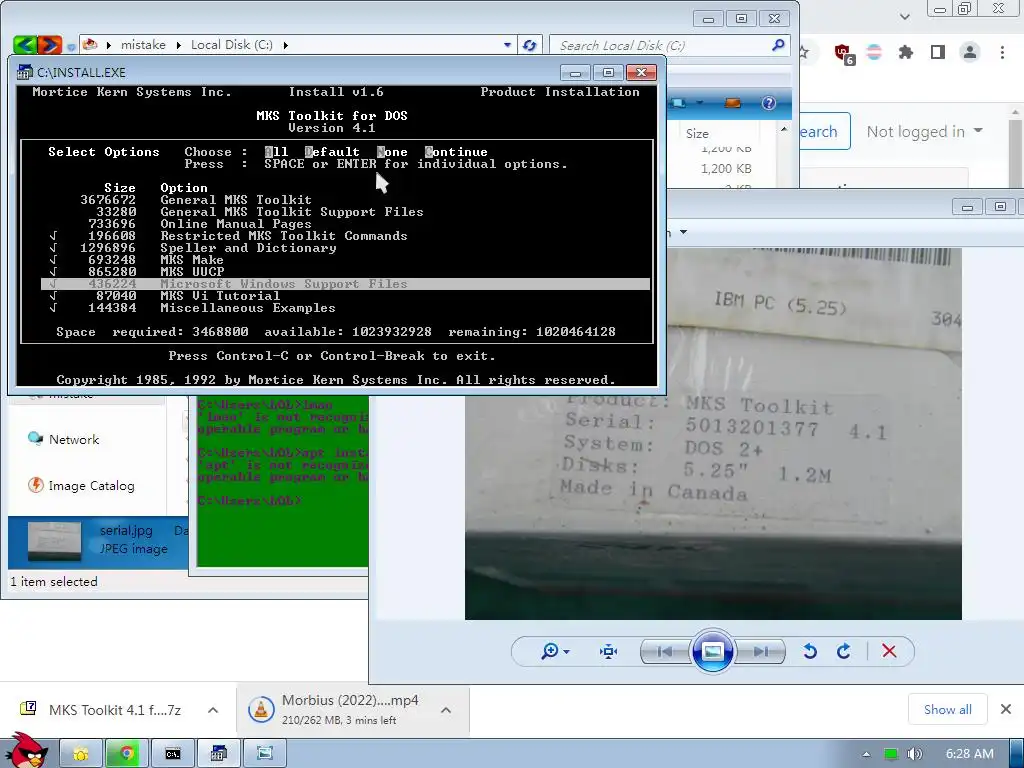Click the partly hidden Search button in Chrome
1024x768 pixels.
[x=824, y=131]
